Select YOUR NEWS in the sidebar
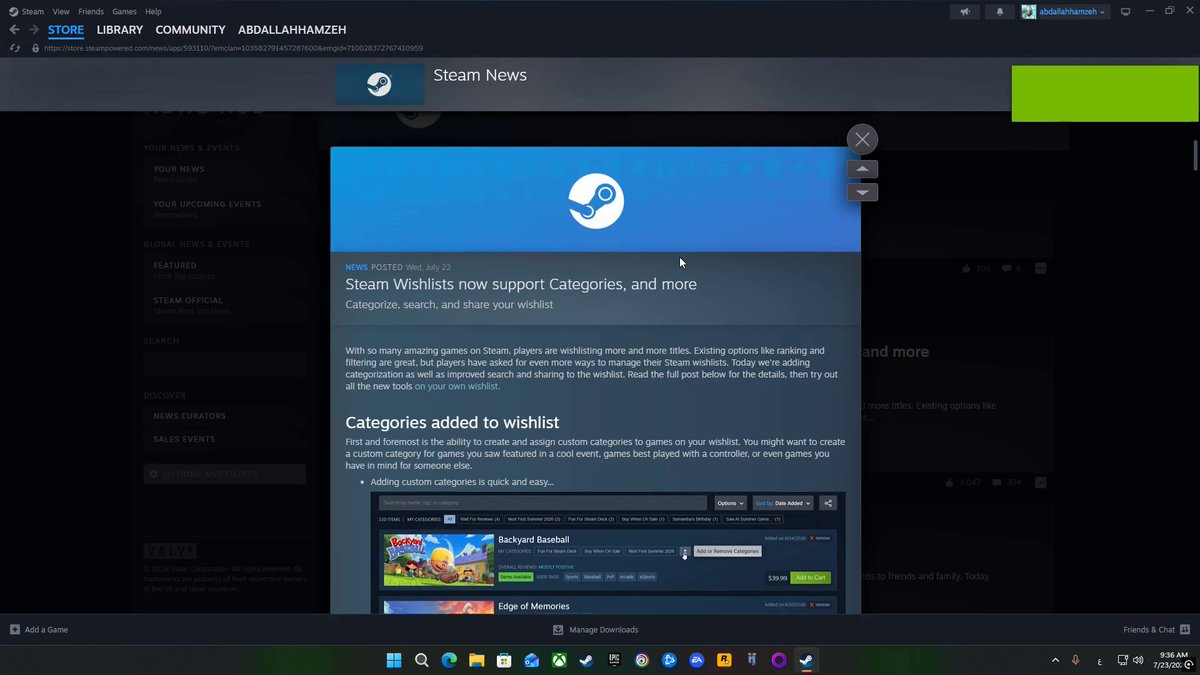Image resolution: width=1200 pixels, height=675 pixels. coord(179,169)
